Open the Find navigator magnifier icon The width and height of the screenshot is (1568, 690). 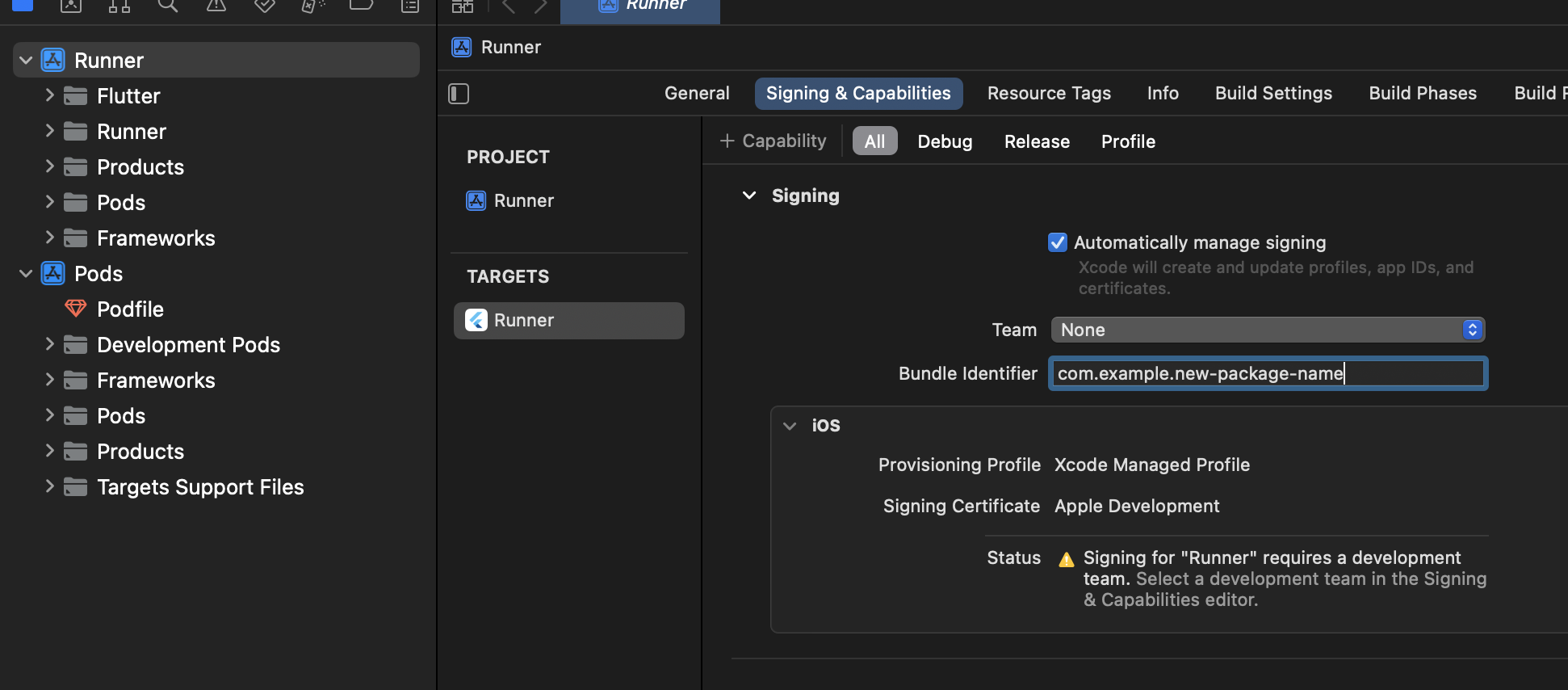(168, 6)
